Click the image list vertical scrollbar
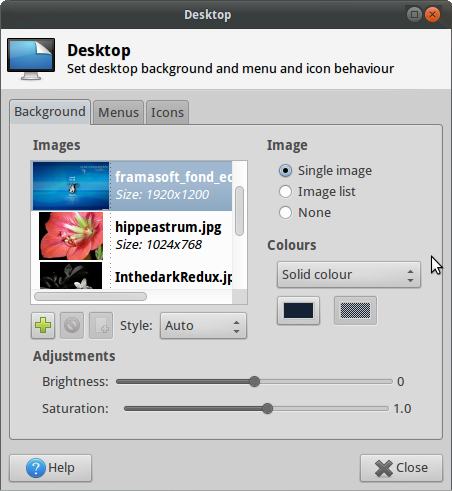The height and width of the screenshot is (491, 452). click(x=239, y=211)
